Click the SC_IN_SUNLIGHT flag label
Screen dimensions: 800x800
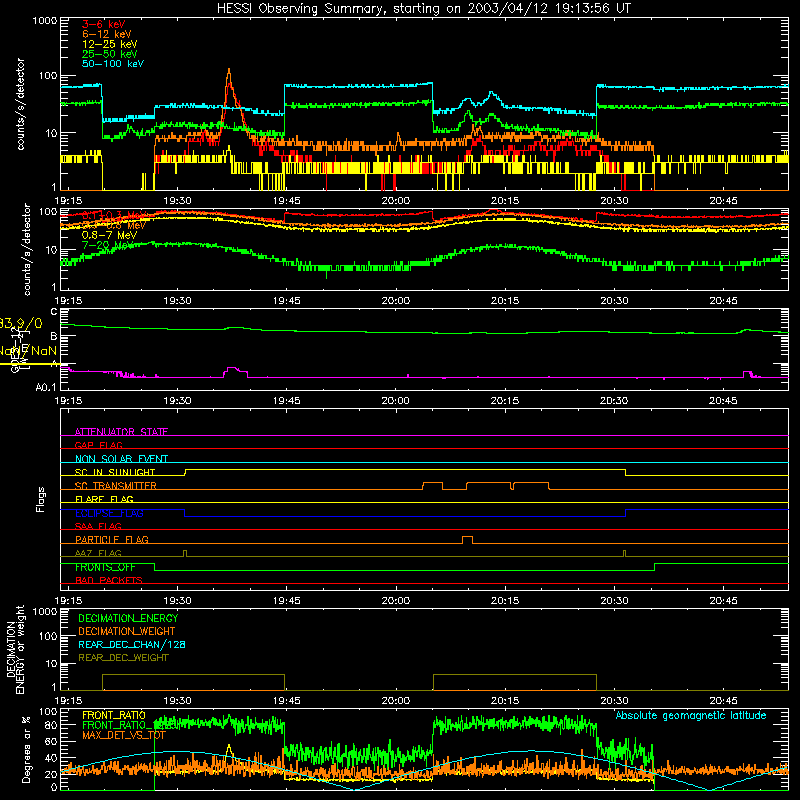pos(115,472)
